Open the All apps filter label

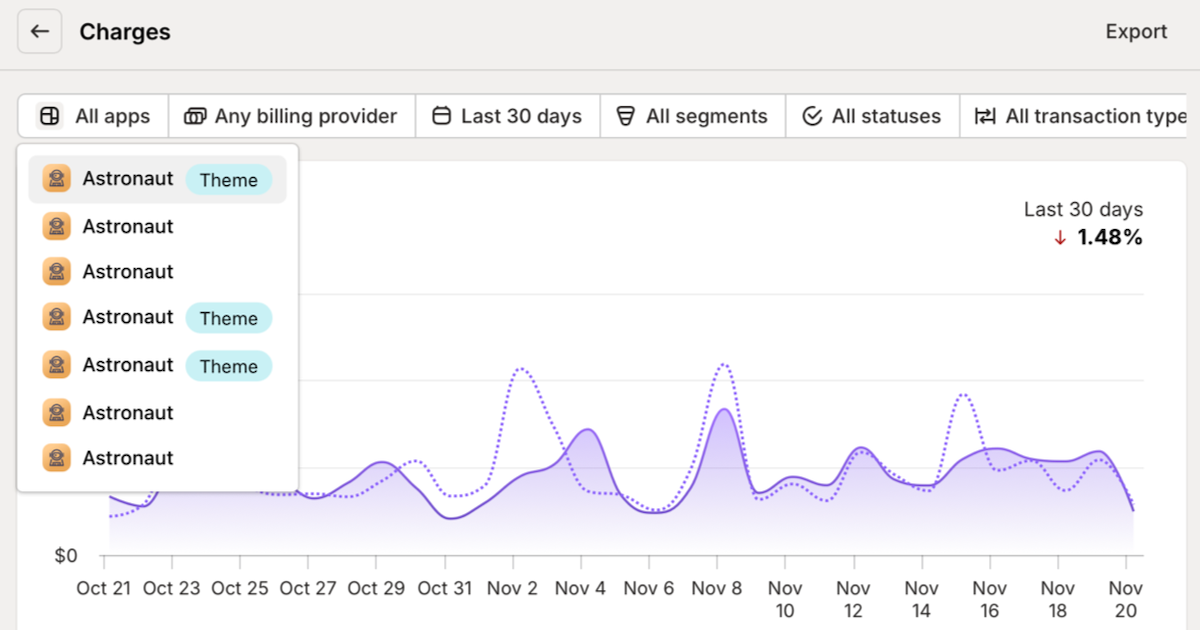click(112, 117)
